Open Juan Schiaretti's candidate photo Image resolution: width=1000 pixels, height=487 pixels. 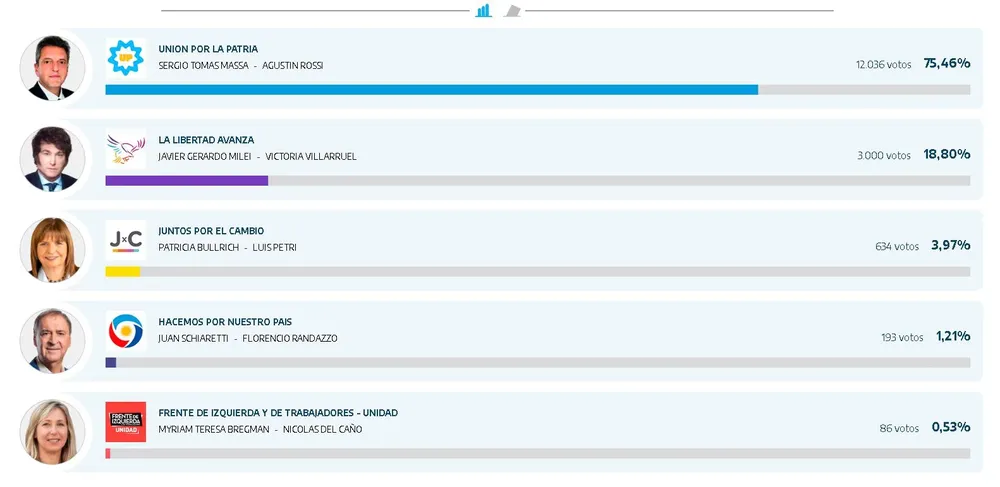(52, 341)
